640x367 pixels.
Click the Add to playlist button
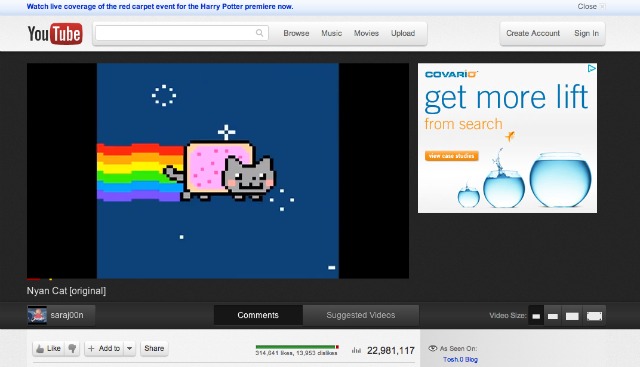pyautogui.click(x=104, y=348)
